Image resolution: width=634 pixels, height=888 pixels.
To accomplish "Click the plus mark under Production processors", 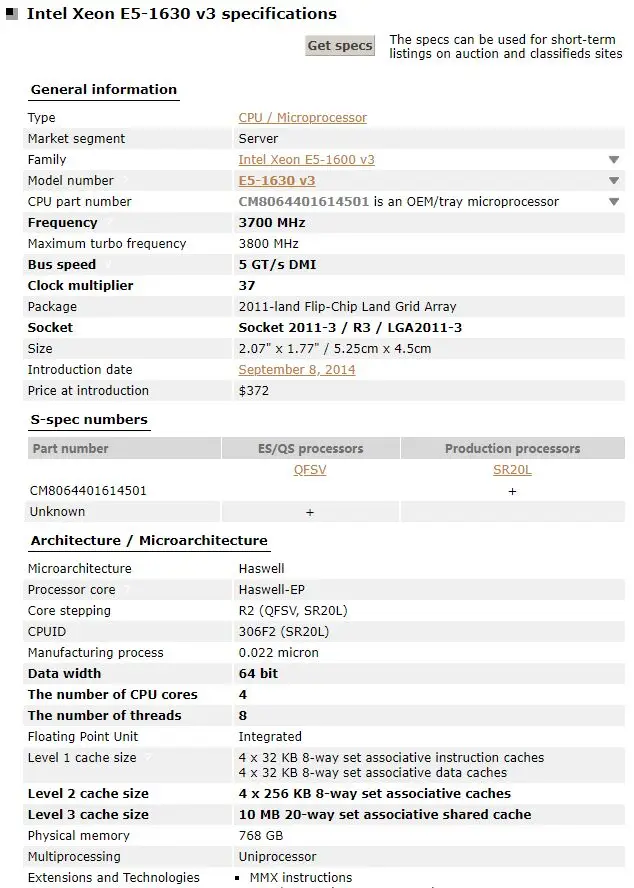I will coord(512,491).
